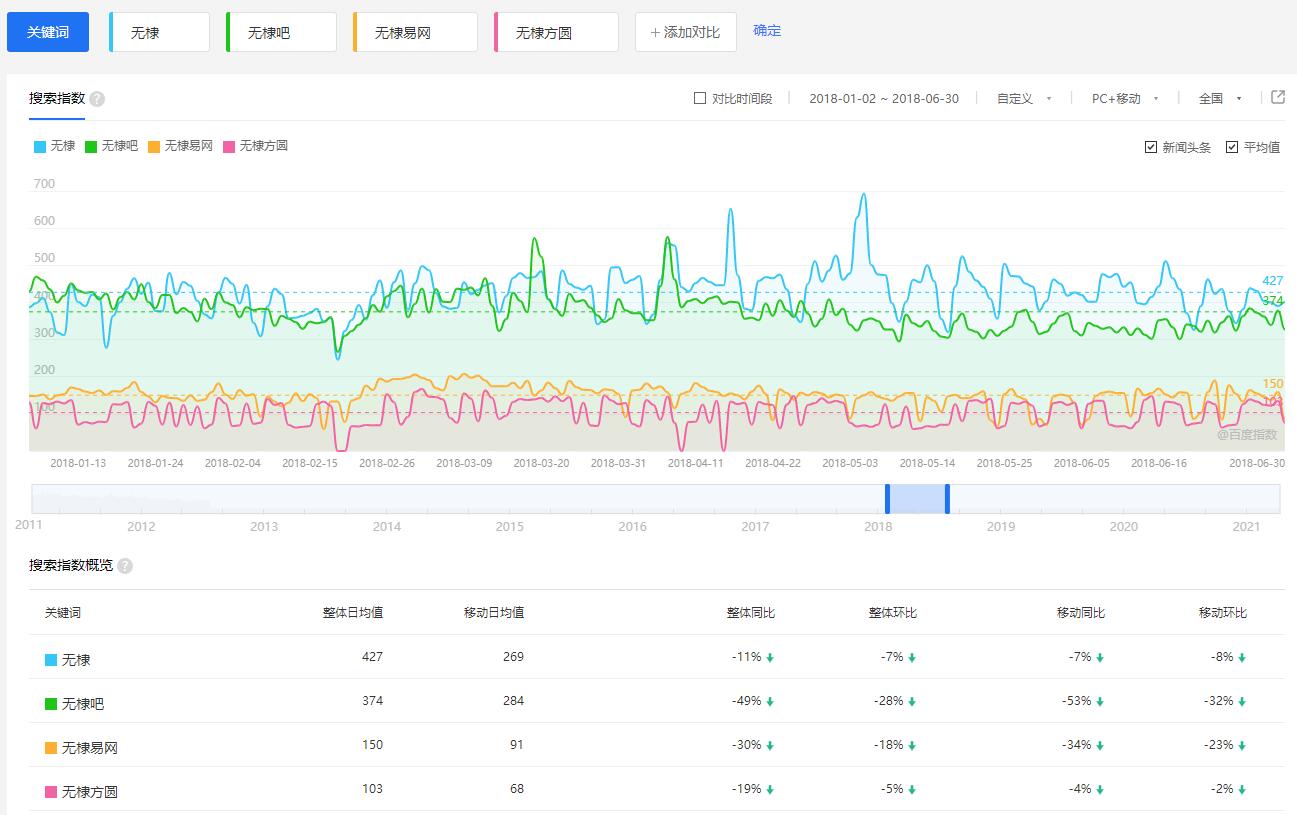Click the left handle of timeline range slider
This screenshot has height=815, width=1297.
tap(887, 498)
